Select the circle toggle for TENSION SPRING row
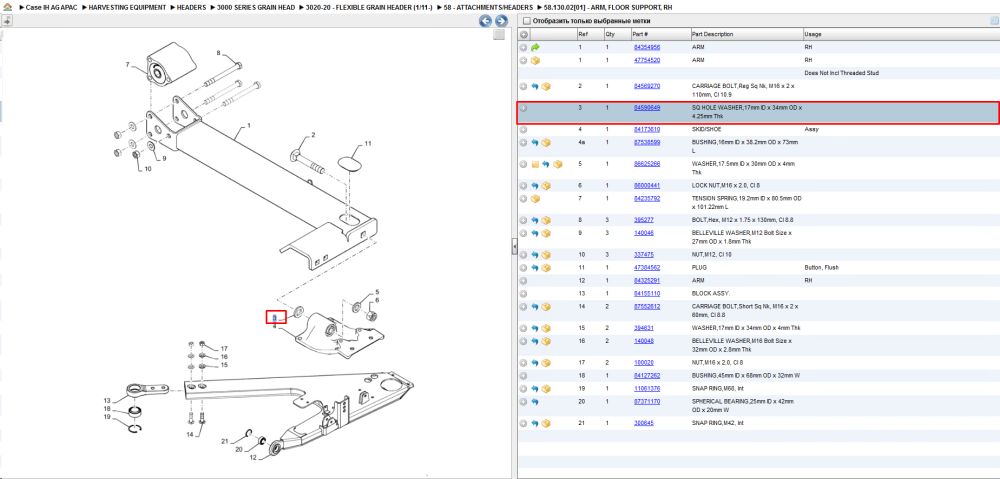The width and height of the screenshot is (1000, 479). [x=524, y=198]
